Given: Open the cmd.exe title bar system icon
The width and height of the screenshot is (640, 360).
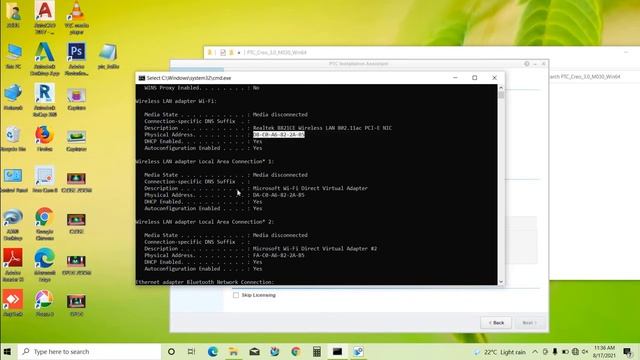Looking at the screenshot, I should click(142, 78).
